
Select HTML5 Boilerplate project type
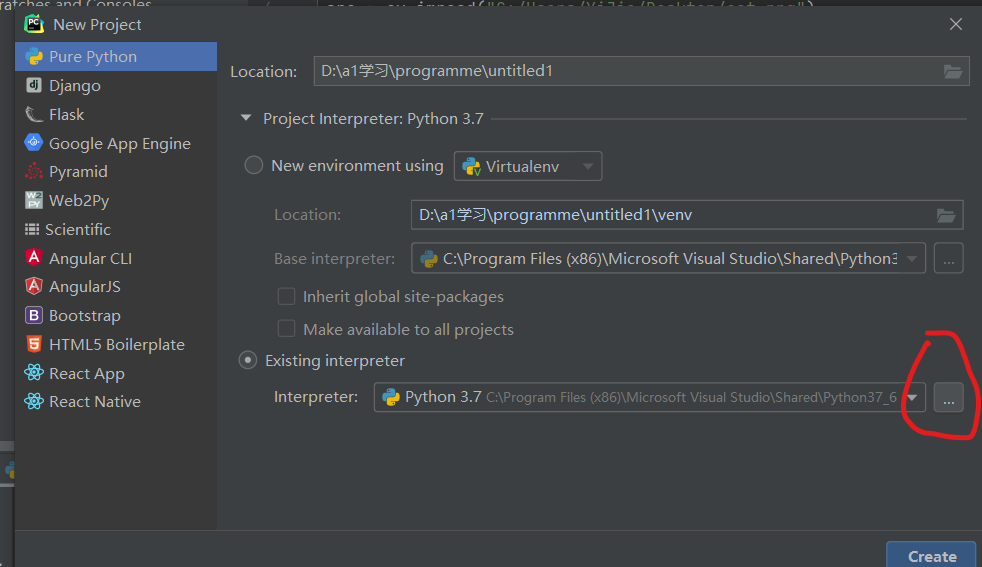[x=116, y=345]
